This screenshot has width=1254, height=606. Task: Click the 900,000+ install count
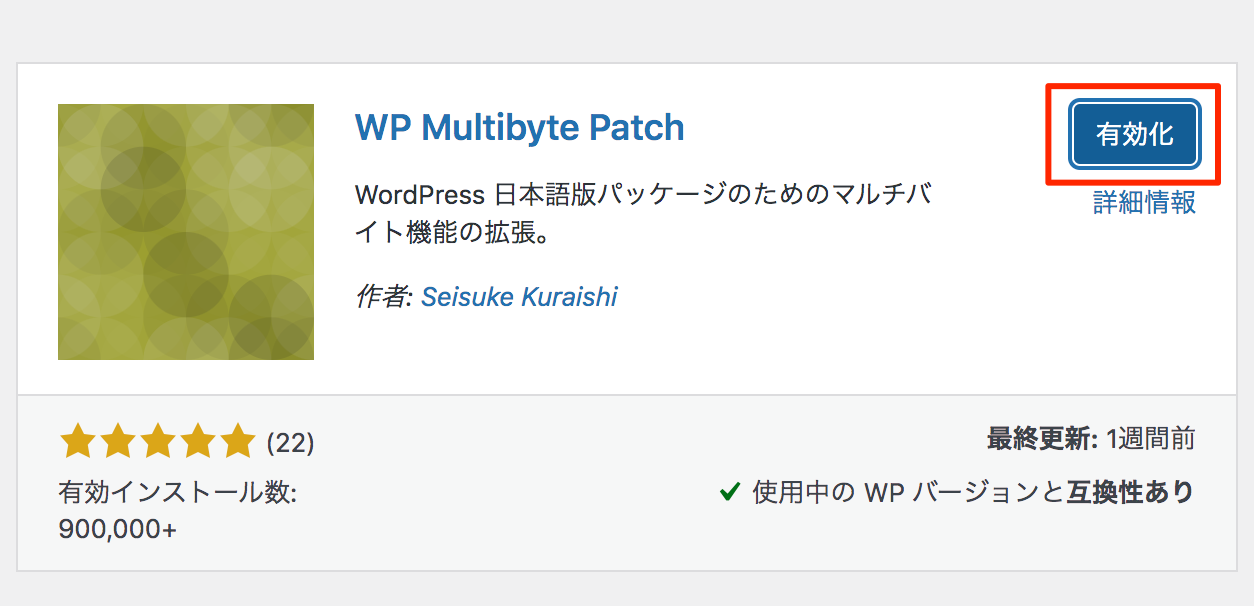click(x=118, y=529)
